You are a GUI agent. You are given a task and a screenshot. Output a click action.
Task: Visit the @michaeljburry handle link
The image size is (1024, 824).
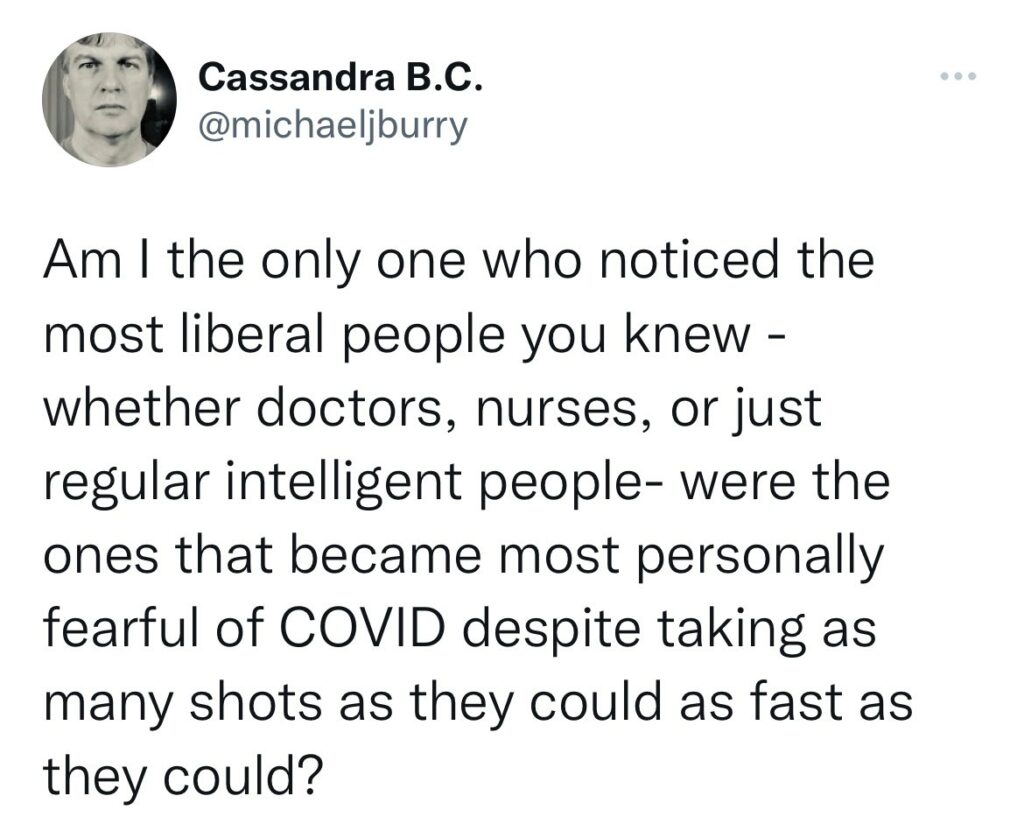333,126
